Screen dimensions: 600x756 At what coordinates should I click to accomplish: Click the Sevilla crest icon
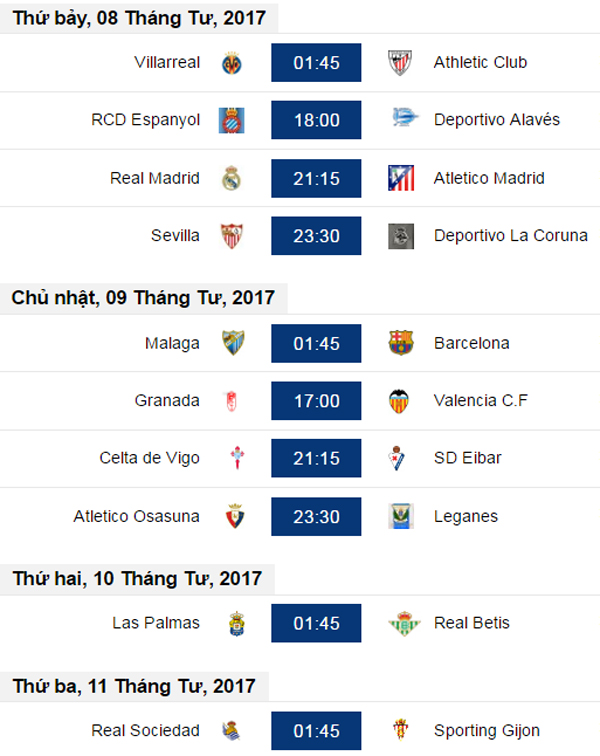[x=232, y=236]
